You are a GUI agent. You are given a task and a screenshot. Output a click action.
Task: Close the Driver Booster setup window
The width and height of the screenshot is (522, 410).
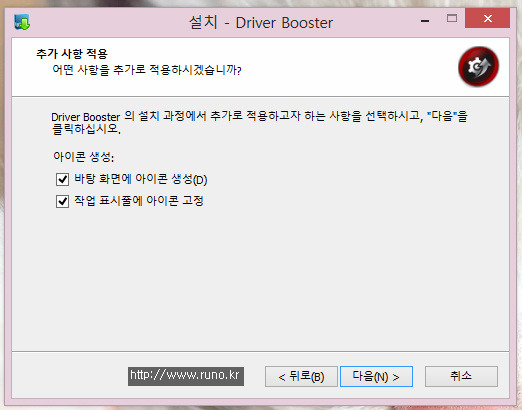coord(487,19)
